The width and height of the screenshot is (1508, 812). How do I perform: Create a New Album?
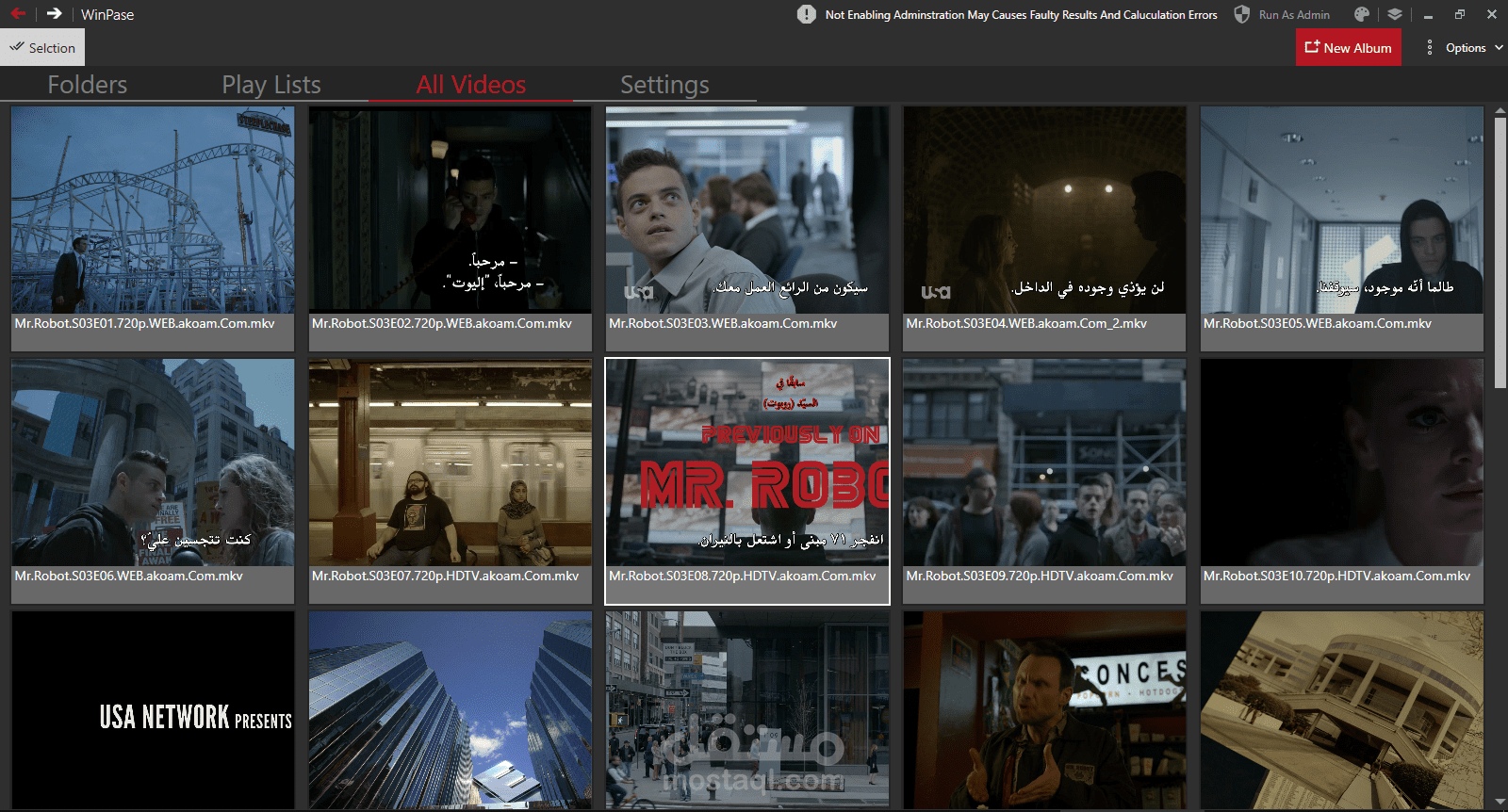(x=1349, y=47)
